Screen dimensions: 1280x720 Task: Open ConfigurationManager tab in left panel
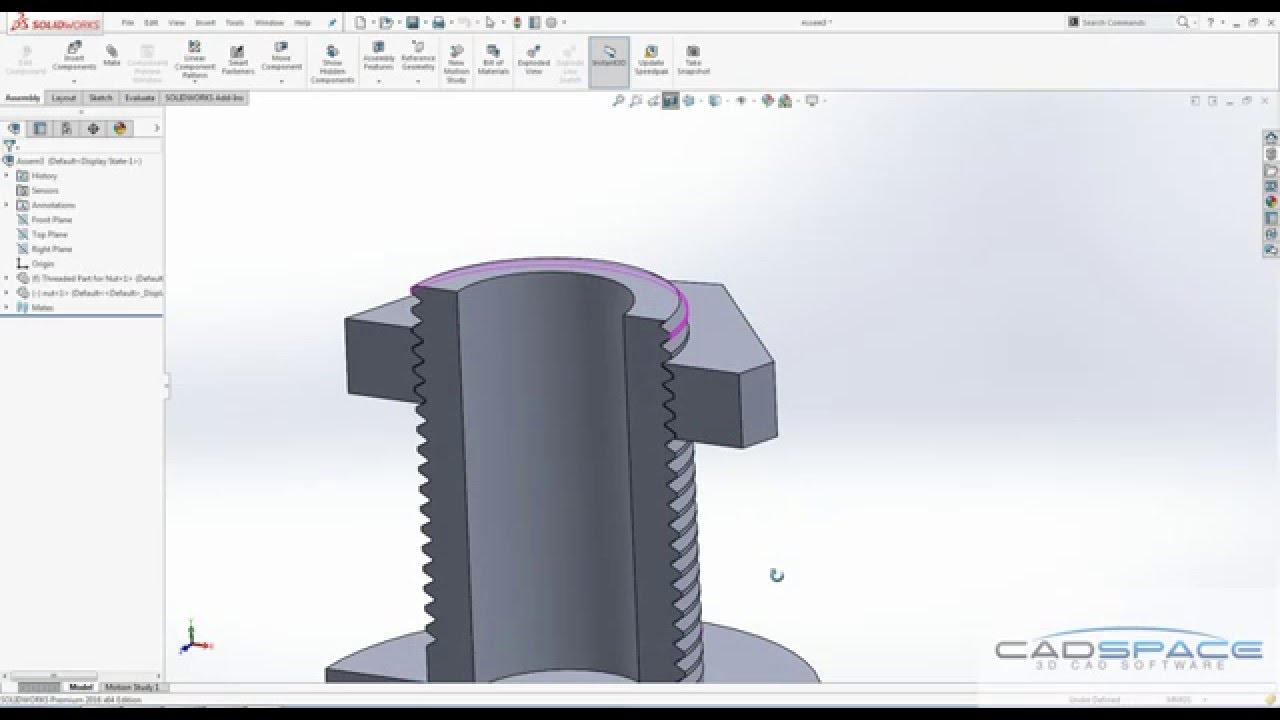66,128
